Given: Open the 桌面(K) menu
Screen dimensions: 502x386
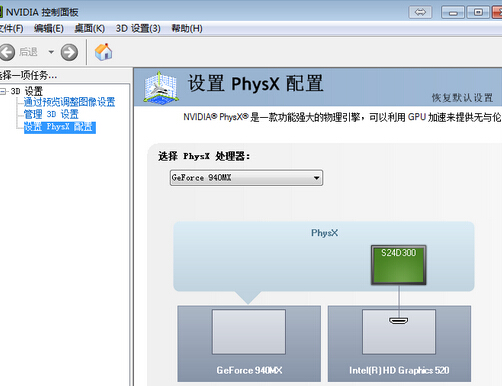Looking at the screenshot, I should pos(90,29).
